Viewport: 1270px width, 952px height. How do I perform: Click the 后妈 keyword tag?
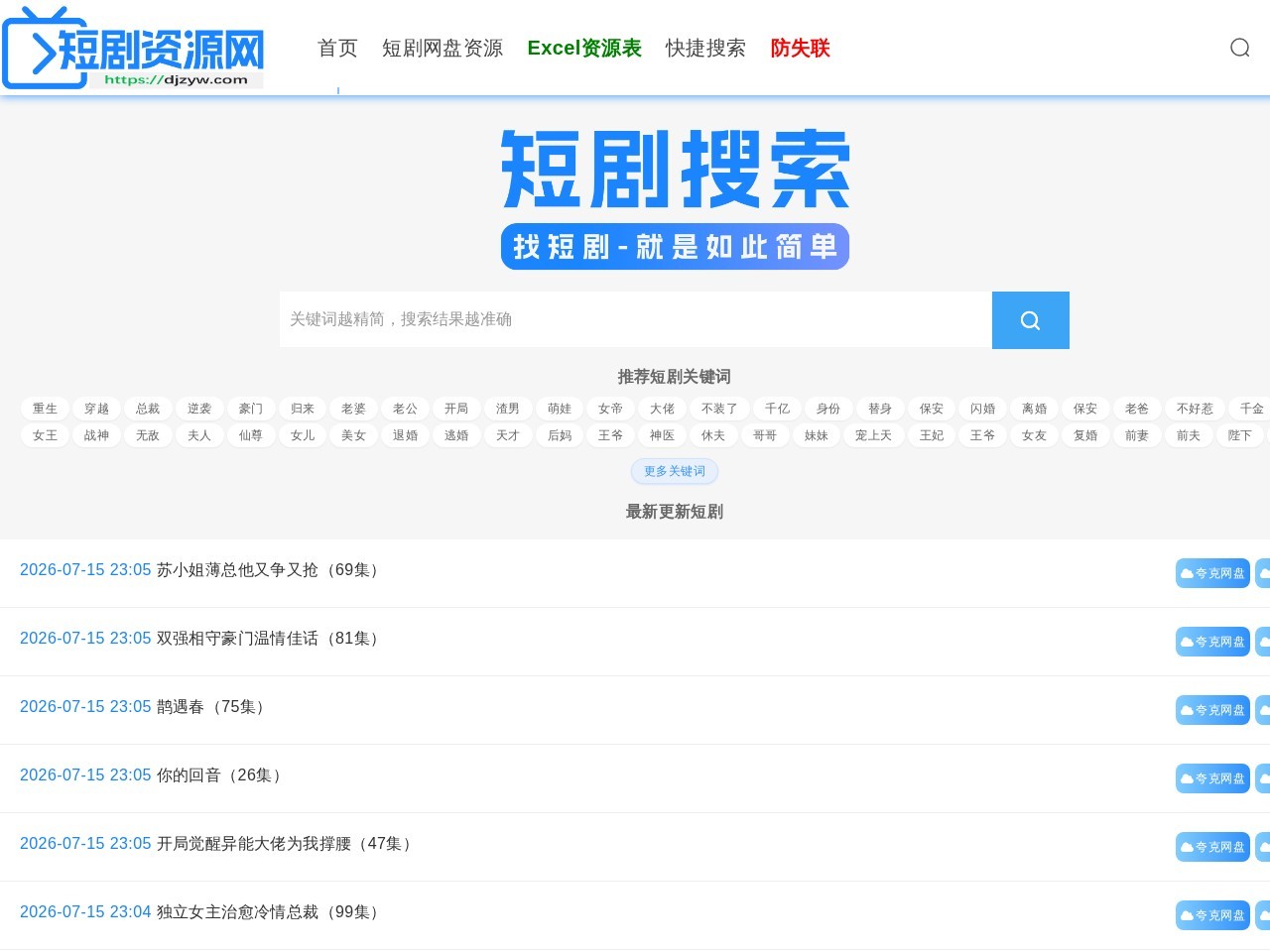click(560, 435)
